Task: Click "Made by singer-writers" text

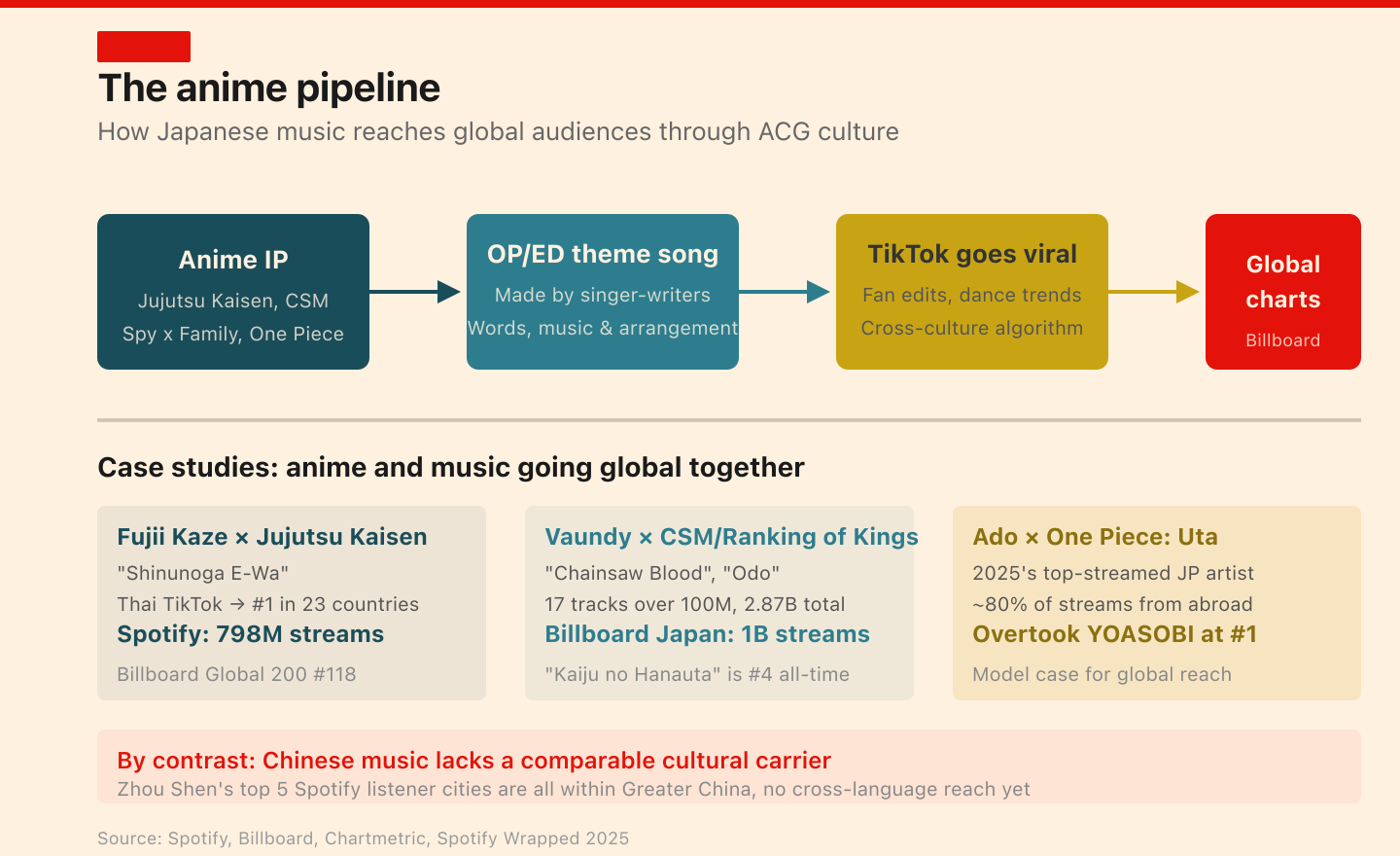Action: (603, 295)
